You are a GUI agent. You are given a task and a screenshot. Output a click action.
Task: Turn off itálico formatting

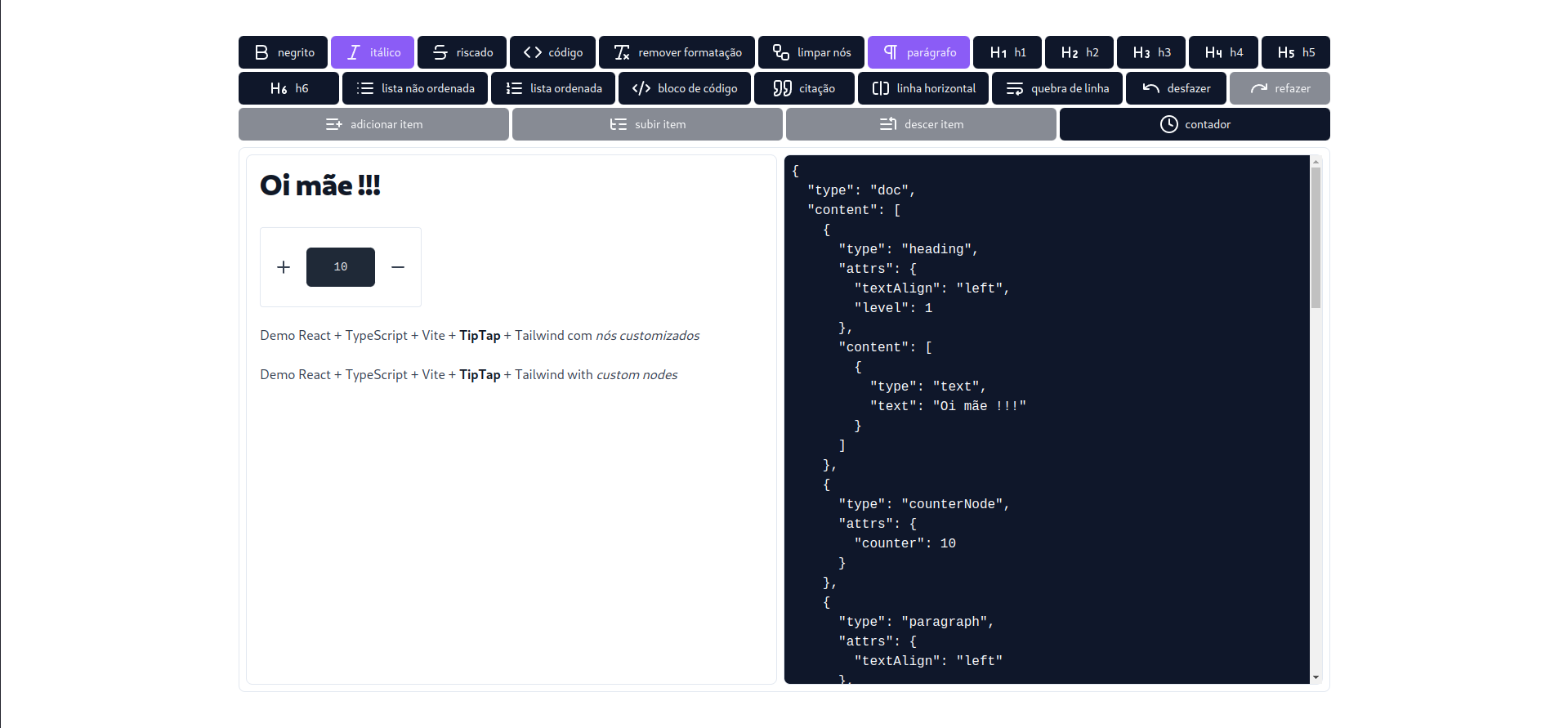(373, 52)
